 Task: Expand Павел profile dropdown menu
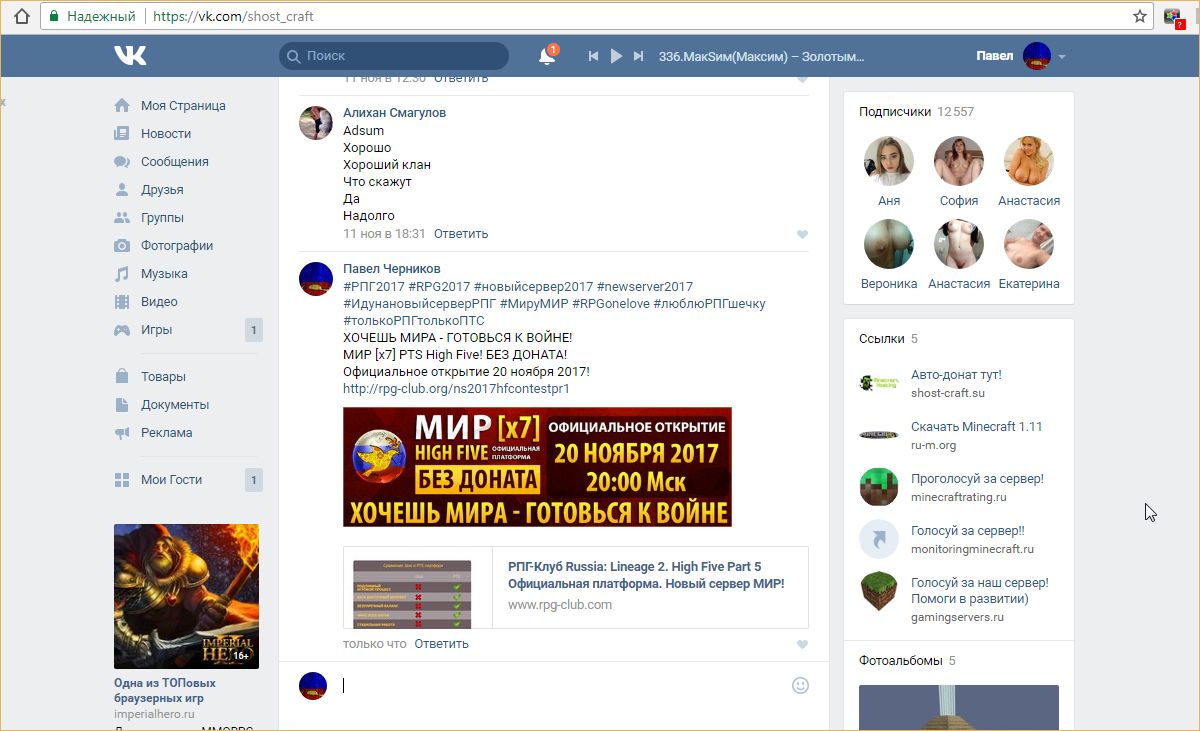pos(1061,57)
